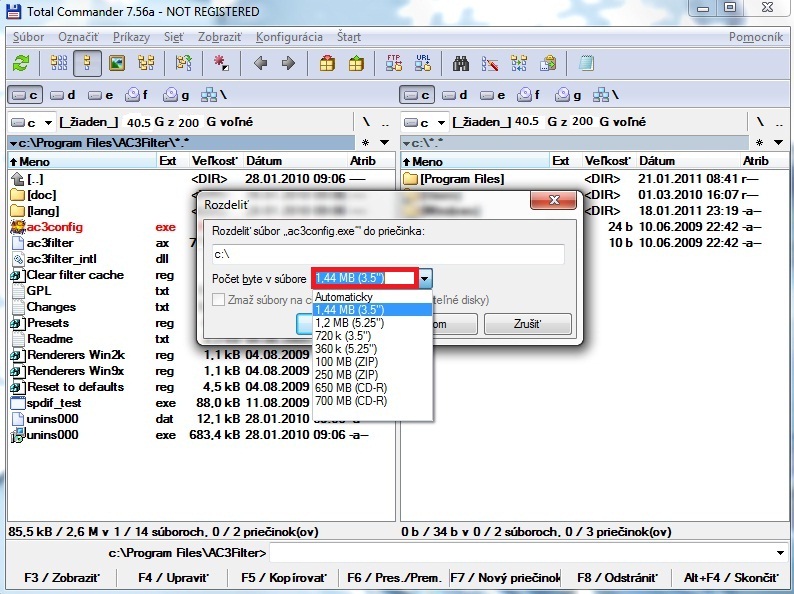Open the directory tree view icon
The height and width of the screenshot is (594, 794).
[x=146, y=63]
